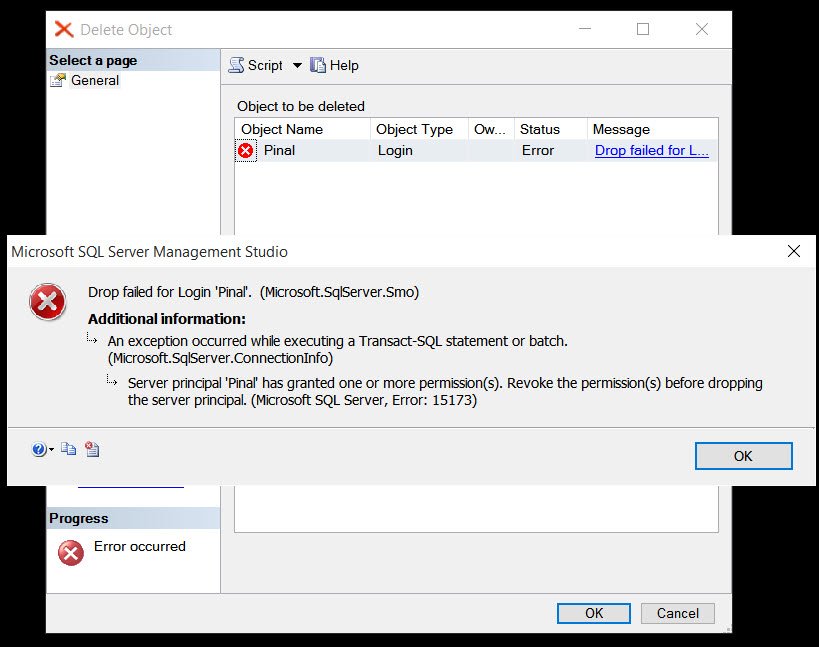Open the 'Drop failed for L...' message link

[651, 150]
